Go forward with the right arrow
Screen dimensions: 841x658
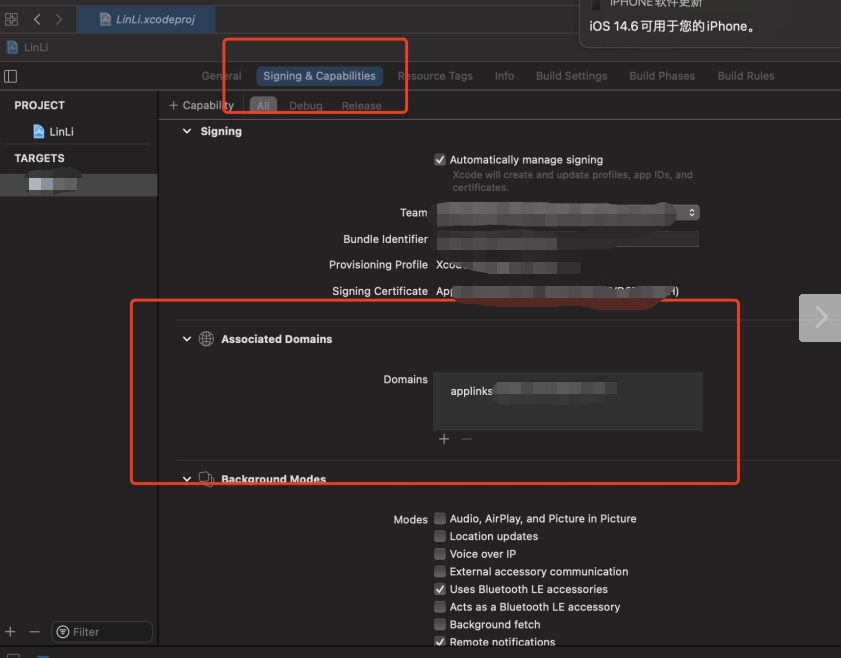58,19
